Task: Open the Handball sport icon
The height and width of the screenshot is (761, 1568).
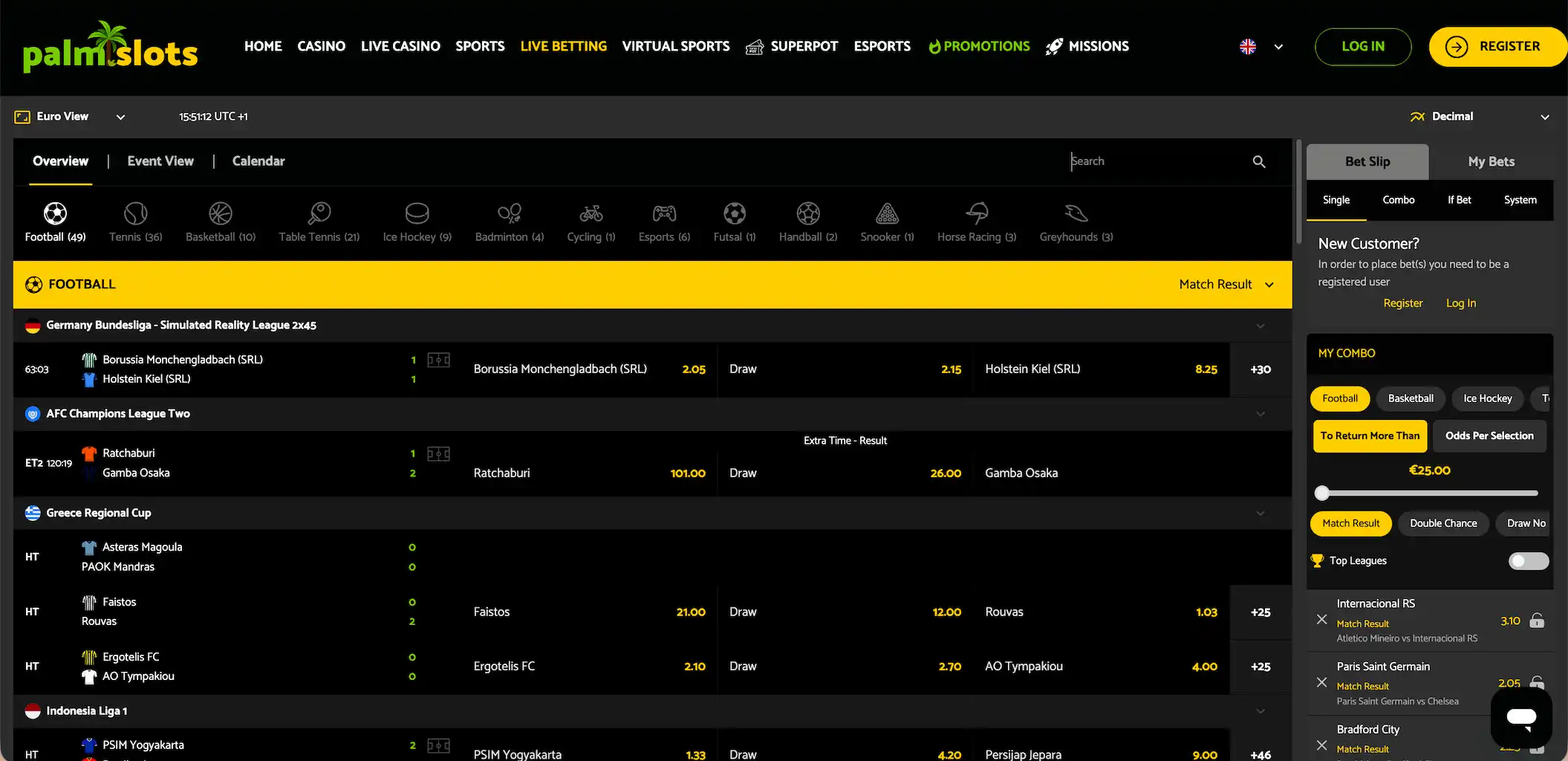Action: (x=808, y=214)
